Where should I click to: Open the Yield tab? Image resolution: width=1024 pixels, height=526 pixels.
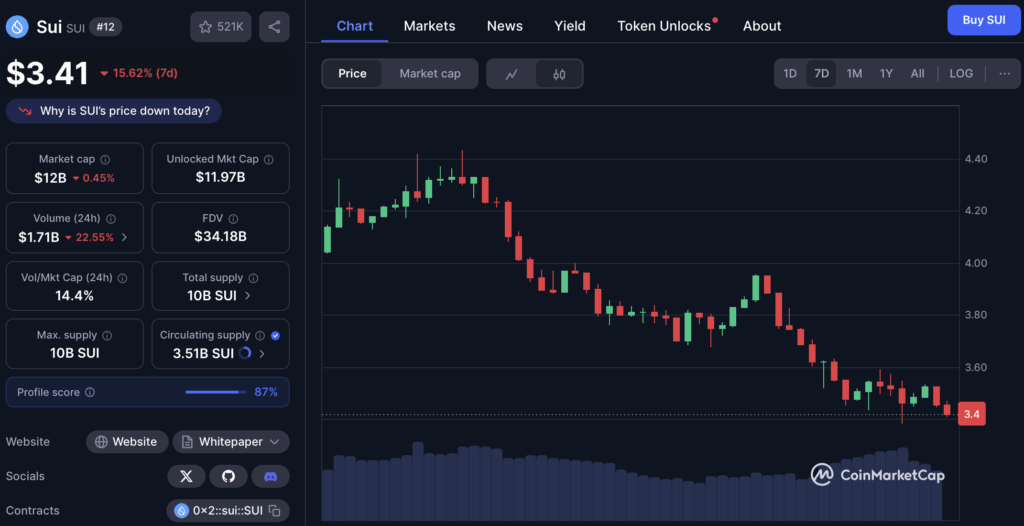[x=570, y=26]
